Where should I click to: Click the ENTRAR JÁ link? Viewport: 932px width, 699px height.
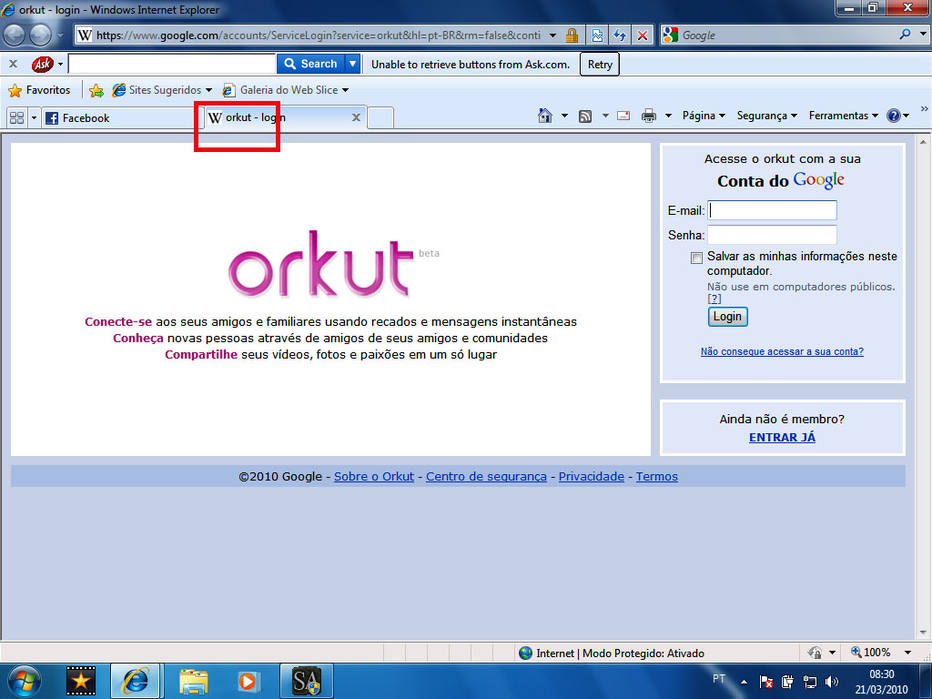[782, 437]
